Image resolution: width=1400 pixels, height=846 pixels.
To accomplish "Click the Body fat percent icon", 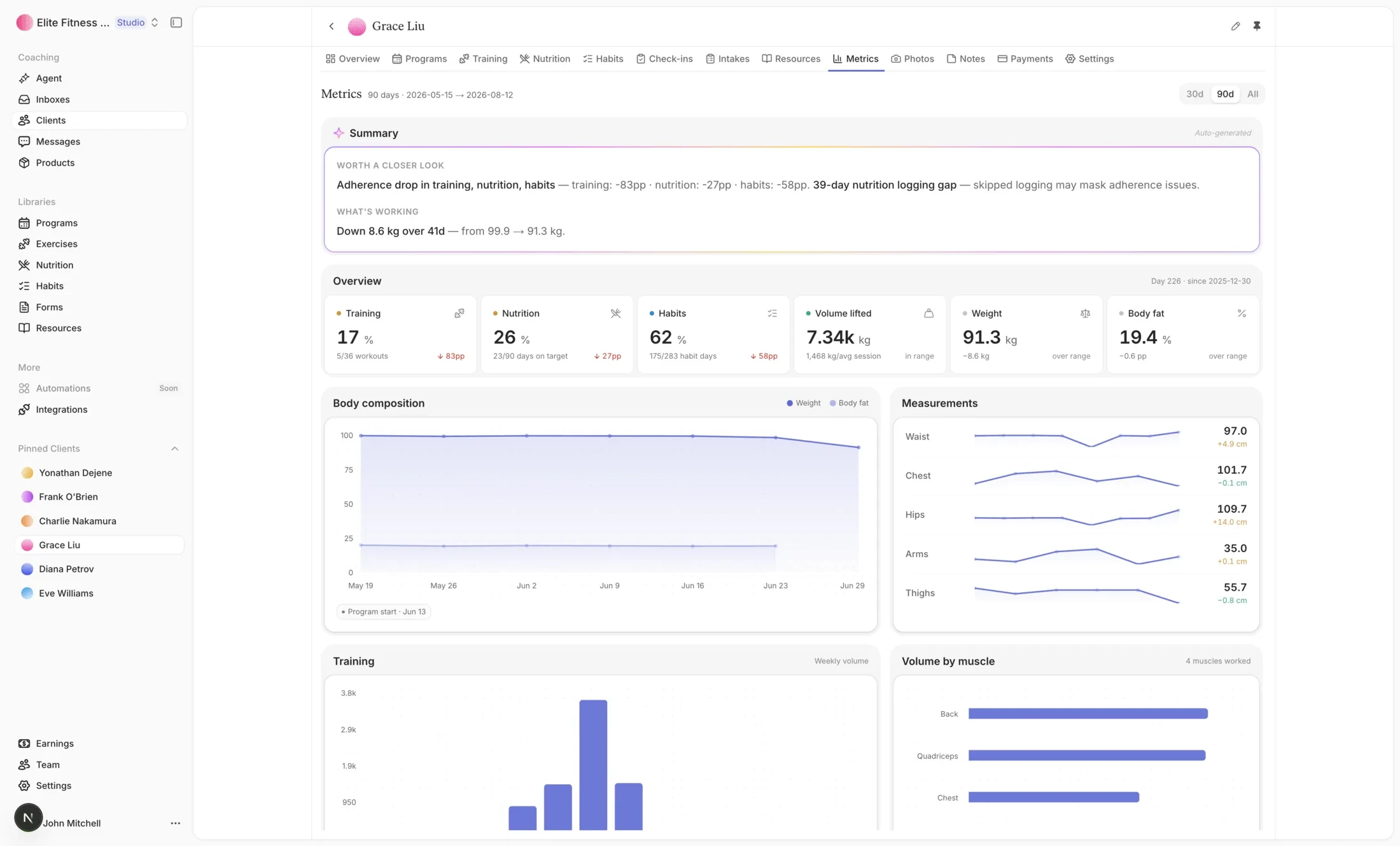I will point(1242,314).
